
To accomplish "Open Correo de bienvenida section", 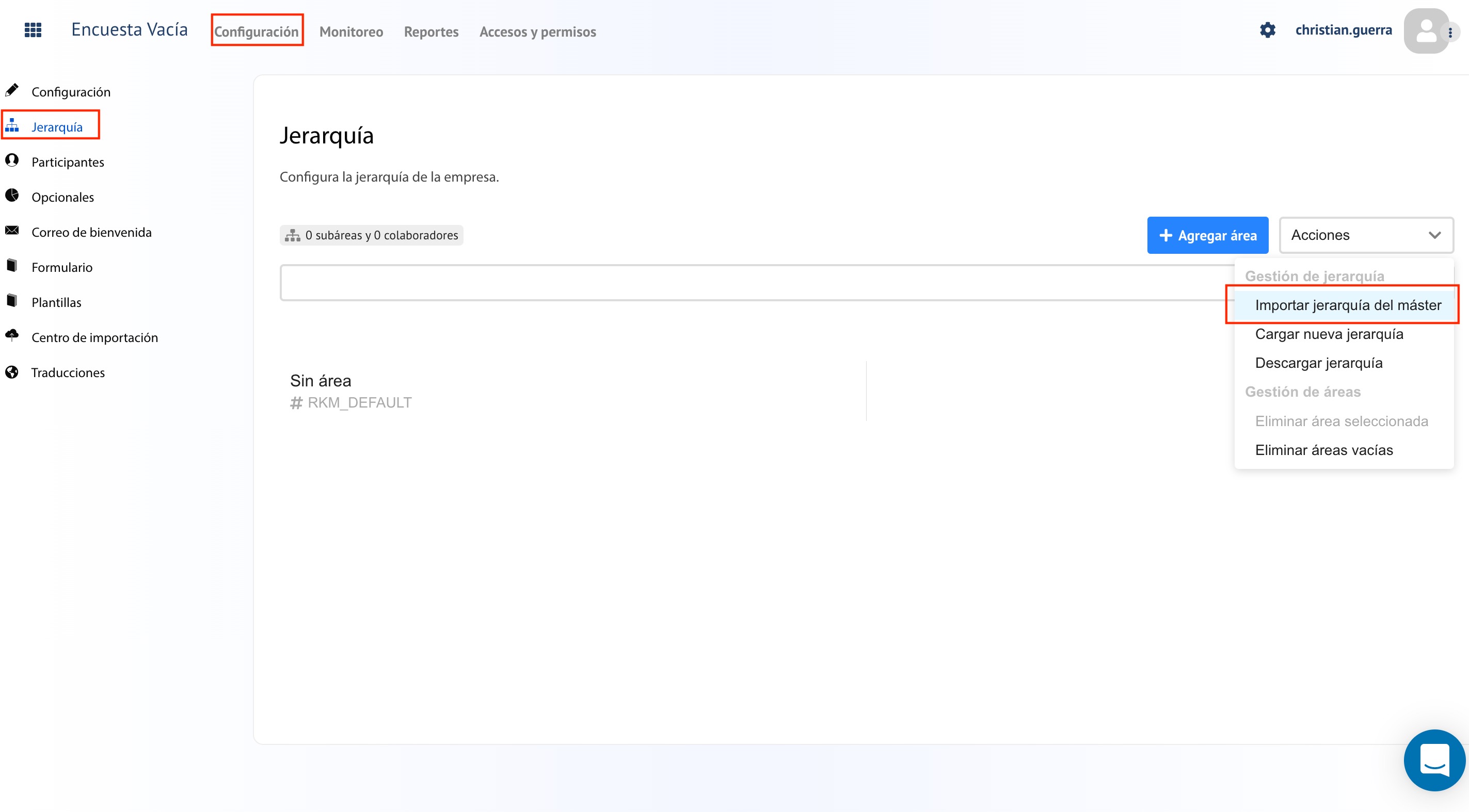I will click(91, 232).
